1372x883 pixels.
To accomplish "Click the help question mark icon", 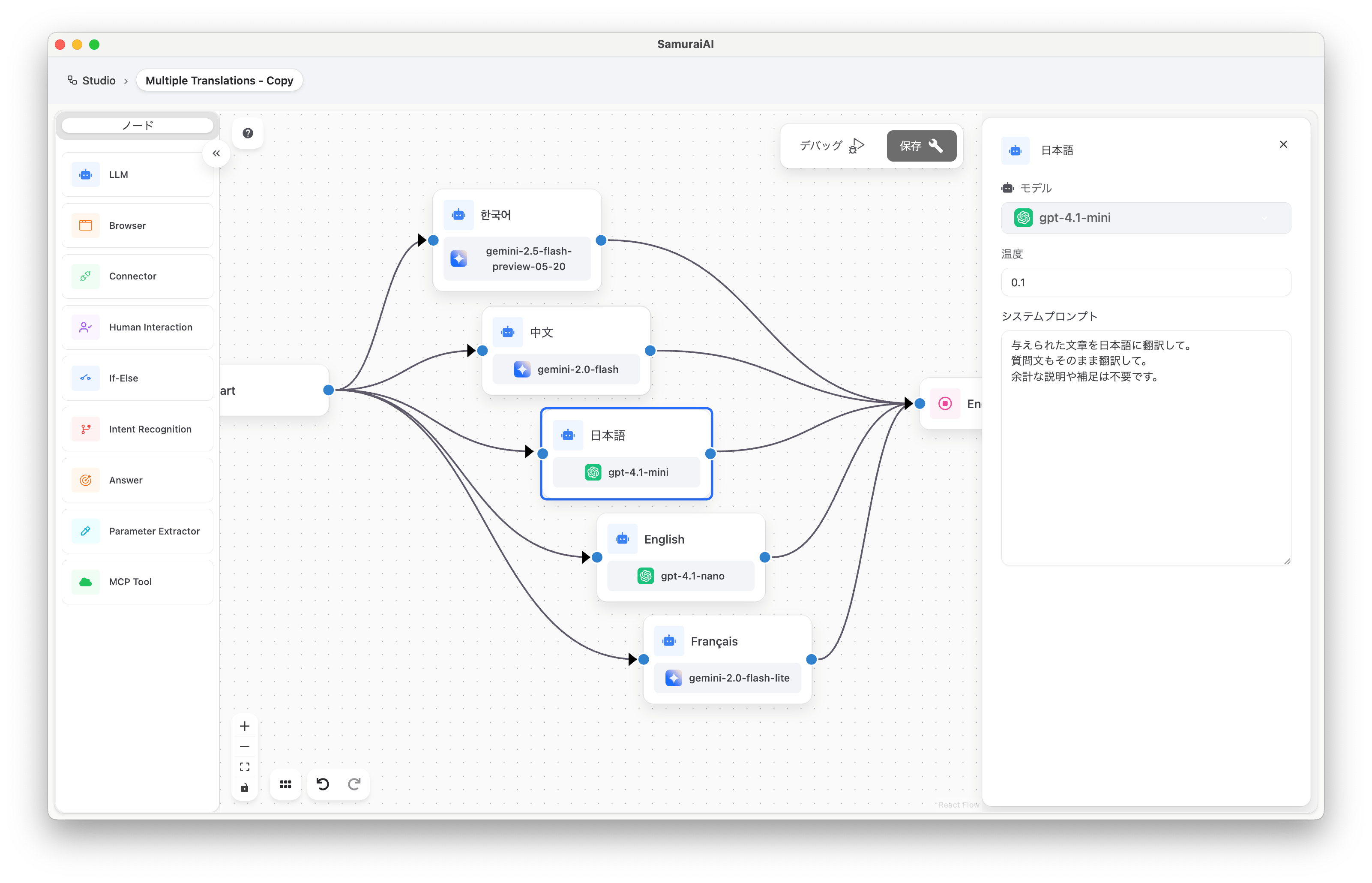I will click(248, 133).
